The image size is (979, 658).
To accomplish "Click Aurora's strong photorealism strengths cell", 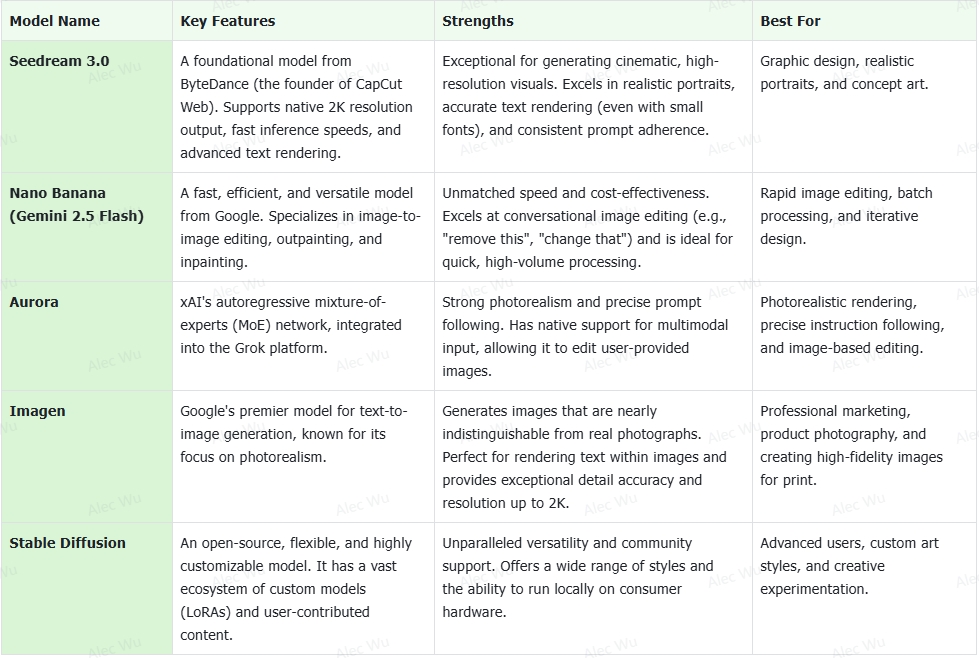I will coord(593,336).
